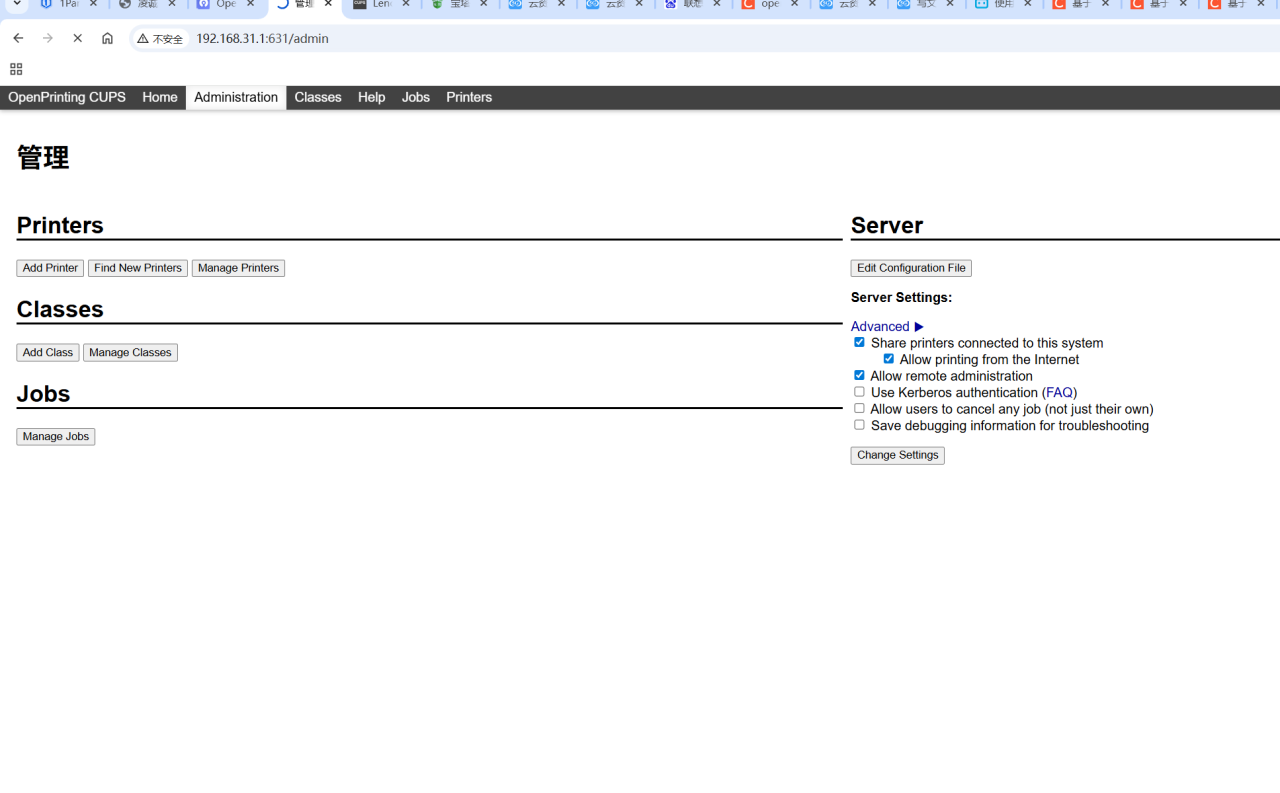The width and height of the screenshot is (1280, 793).
Task: Open the Kerberos FAQ link
Action: pyautogui.click(x=1059, y=393)
